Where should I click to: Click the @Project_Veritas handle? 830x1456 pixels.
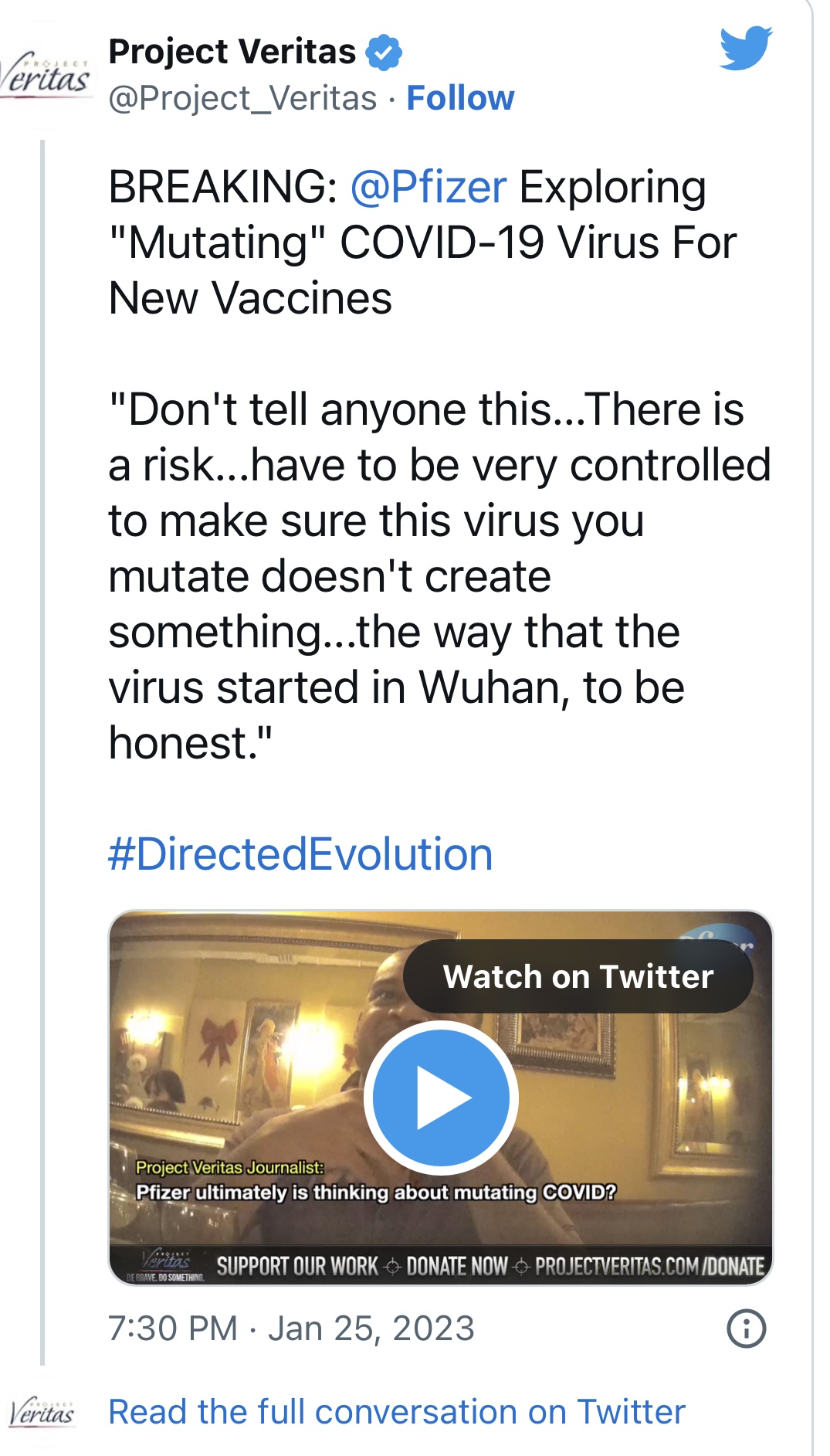(x=242, y=98)
